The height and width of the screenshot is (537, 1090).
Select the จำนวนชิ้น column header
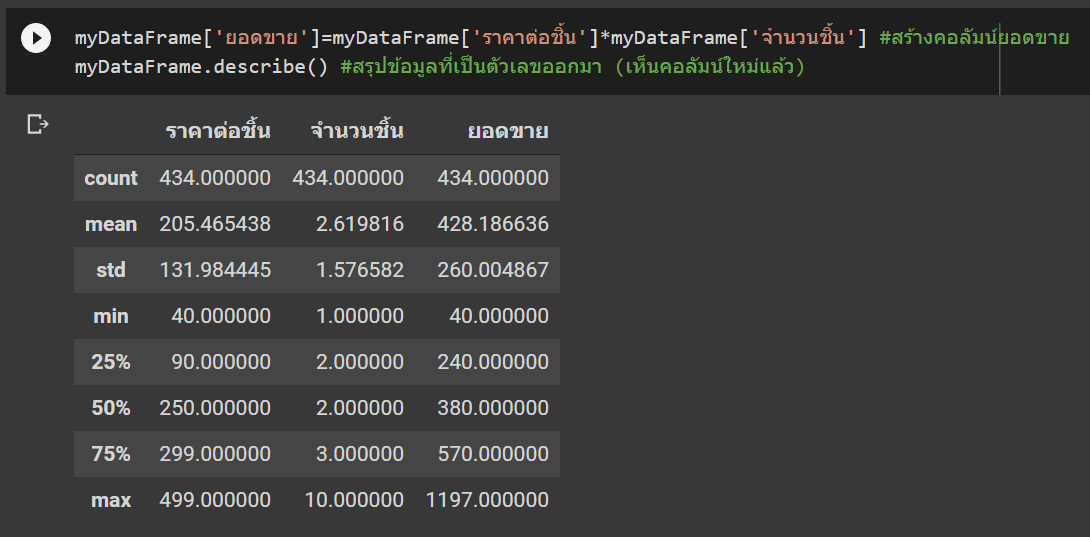[357, 131]
